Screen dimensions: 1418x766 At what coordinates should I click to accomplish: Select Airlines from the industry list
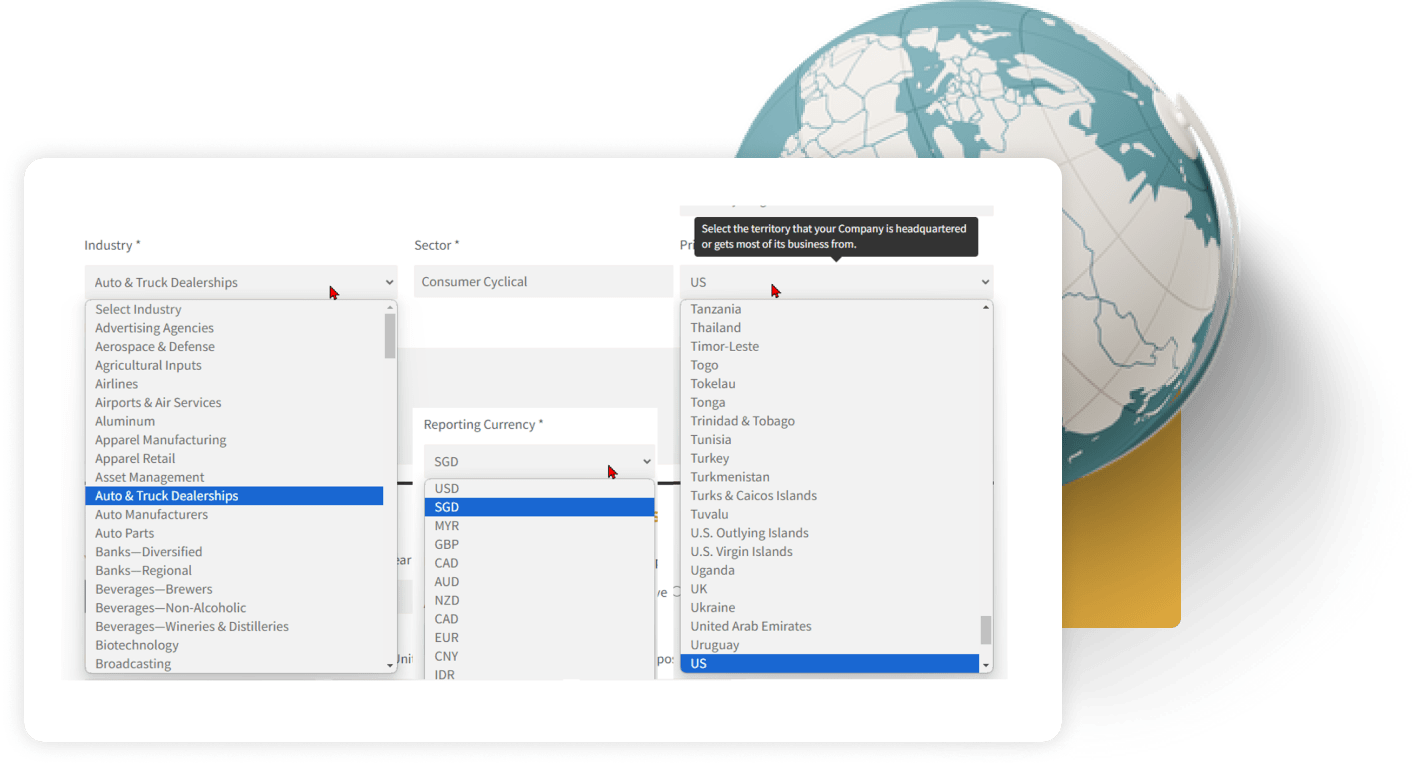(x=117, y=384)
